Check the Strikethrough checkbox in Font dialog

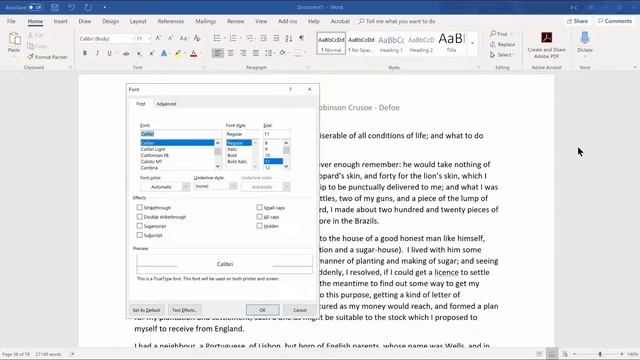pyautogui.click(x=140, y=207)
